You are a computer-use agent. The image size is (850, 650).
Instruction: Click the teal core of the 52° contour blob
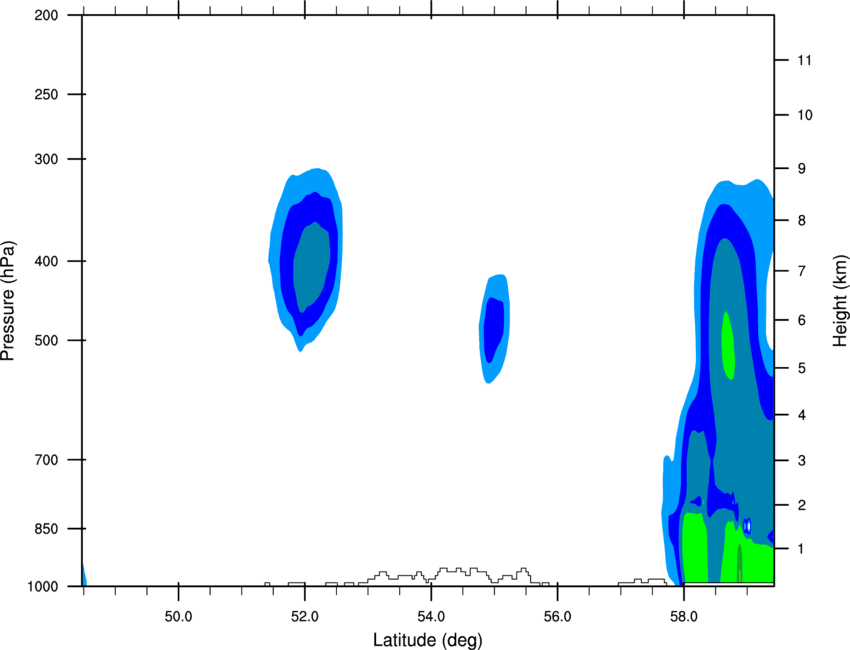(x=312, y=267)
